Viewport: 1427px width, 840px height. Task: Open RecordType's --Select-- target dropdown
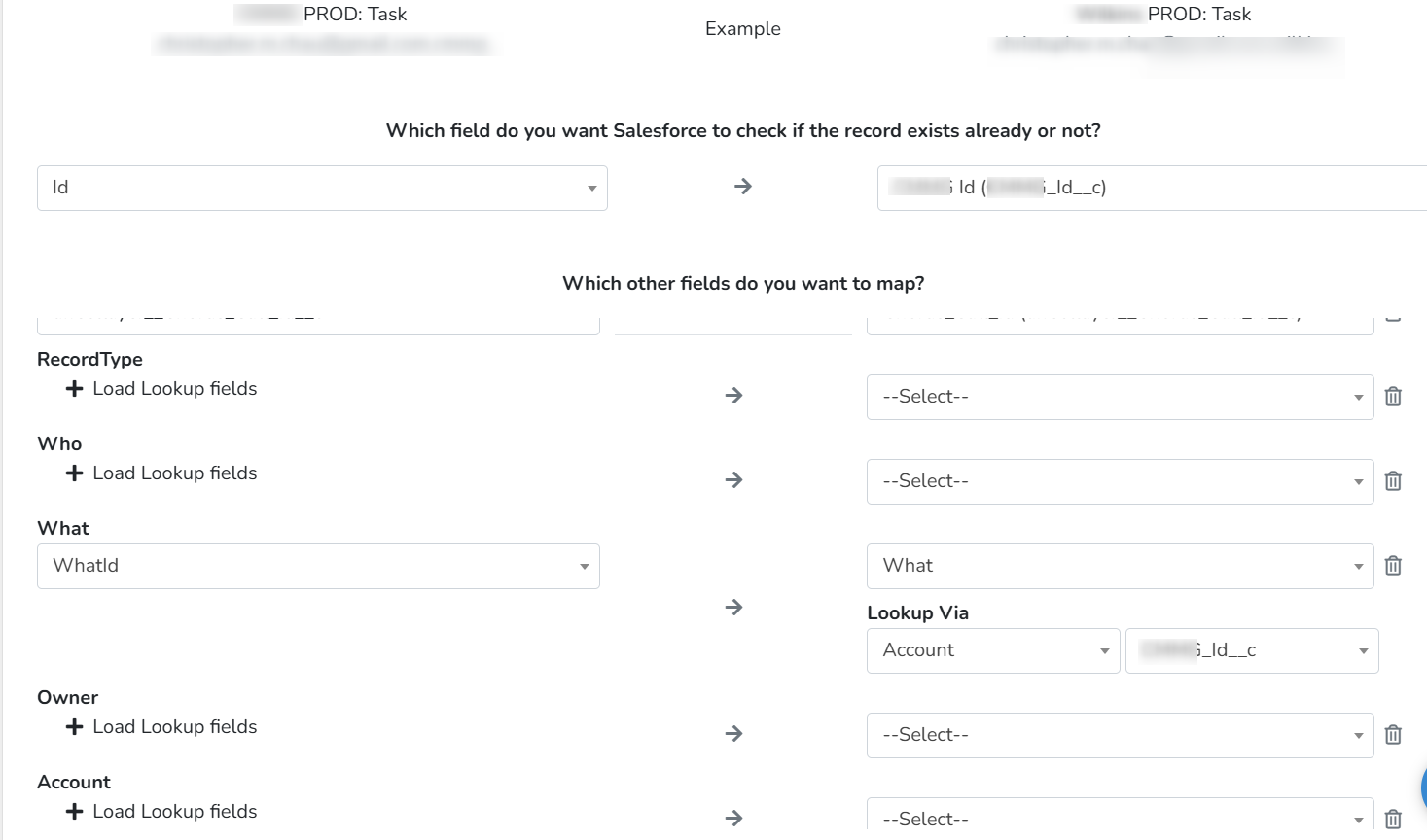click(1120, 397)
